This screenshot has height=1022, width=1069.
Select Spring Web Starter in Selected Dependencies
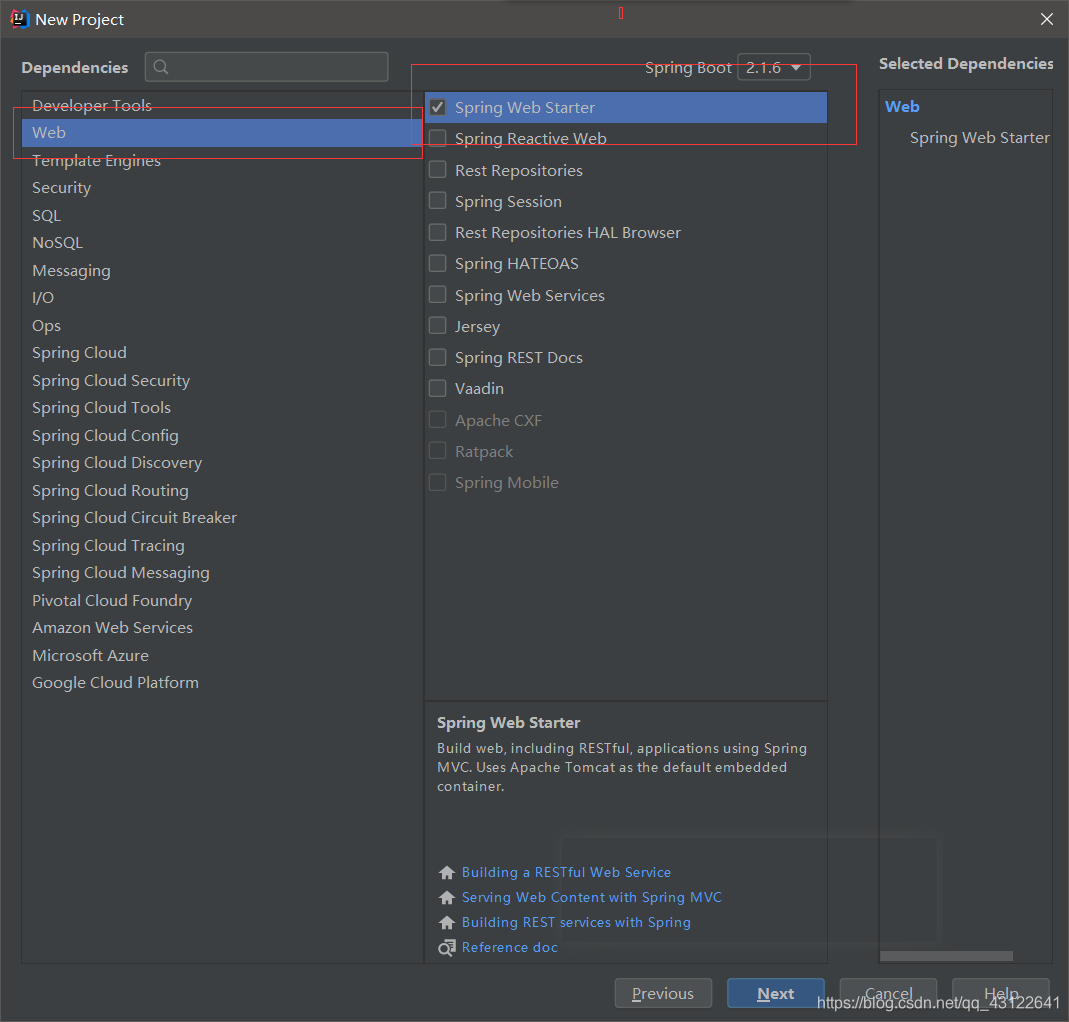click(x=980, y=138)
